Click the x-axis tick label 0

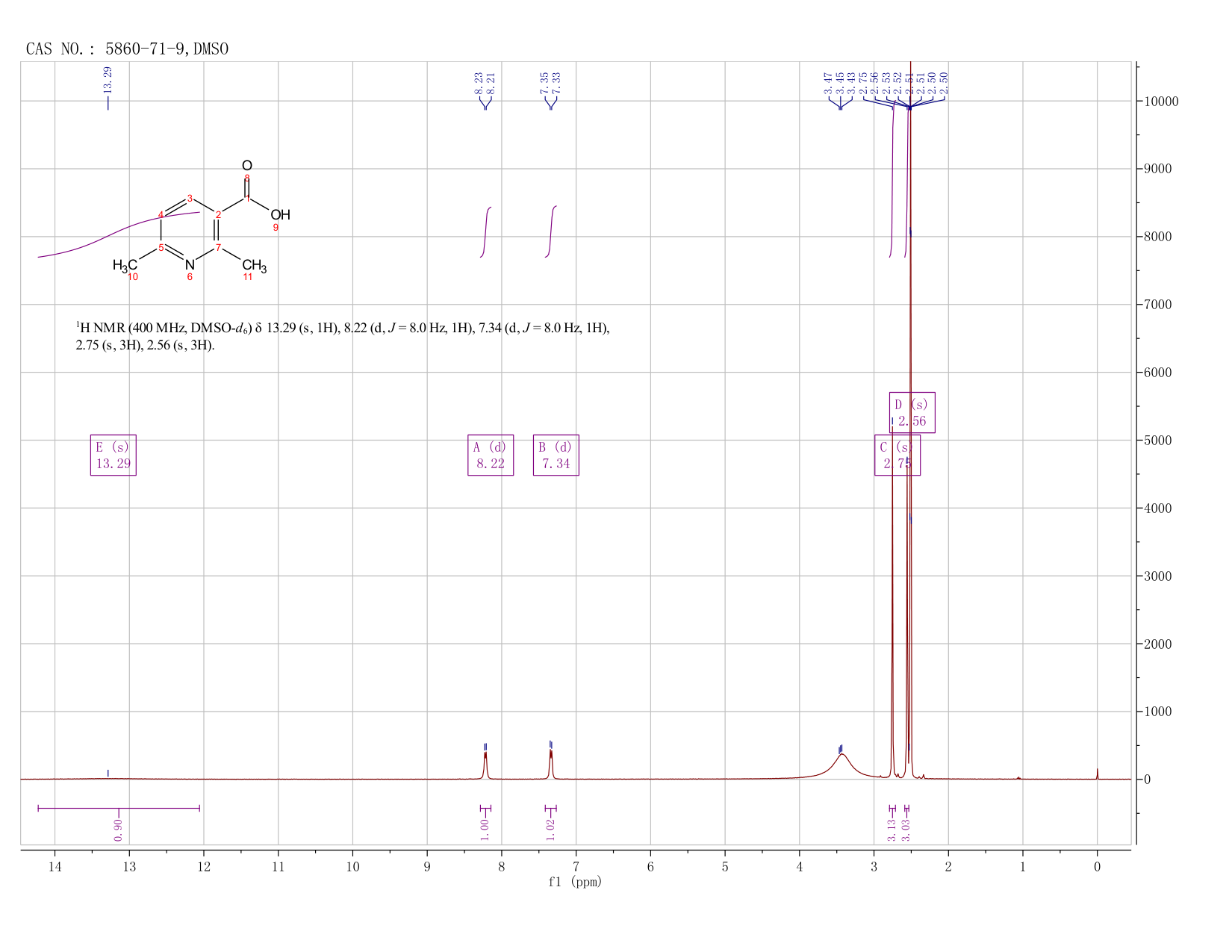click(x=1097, y=866)
